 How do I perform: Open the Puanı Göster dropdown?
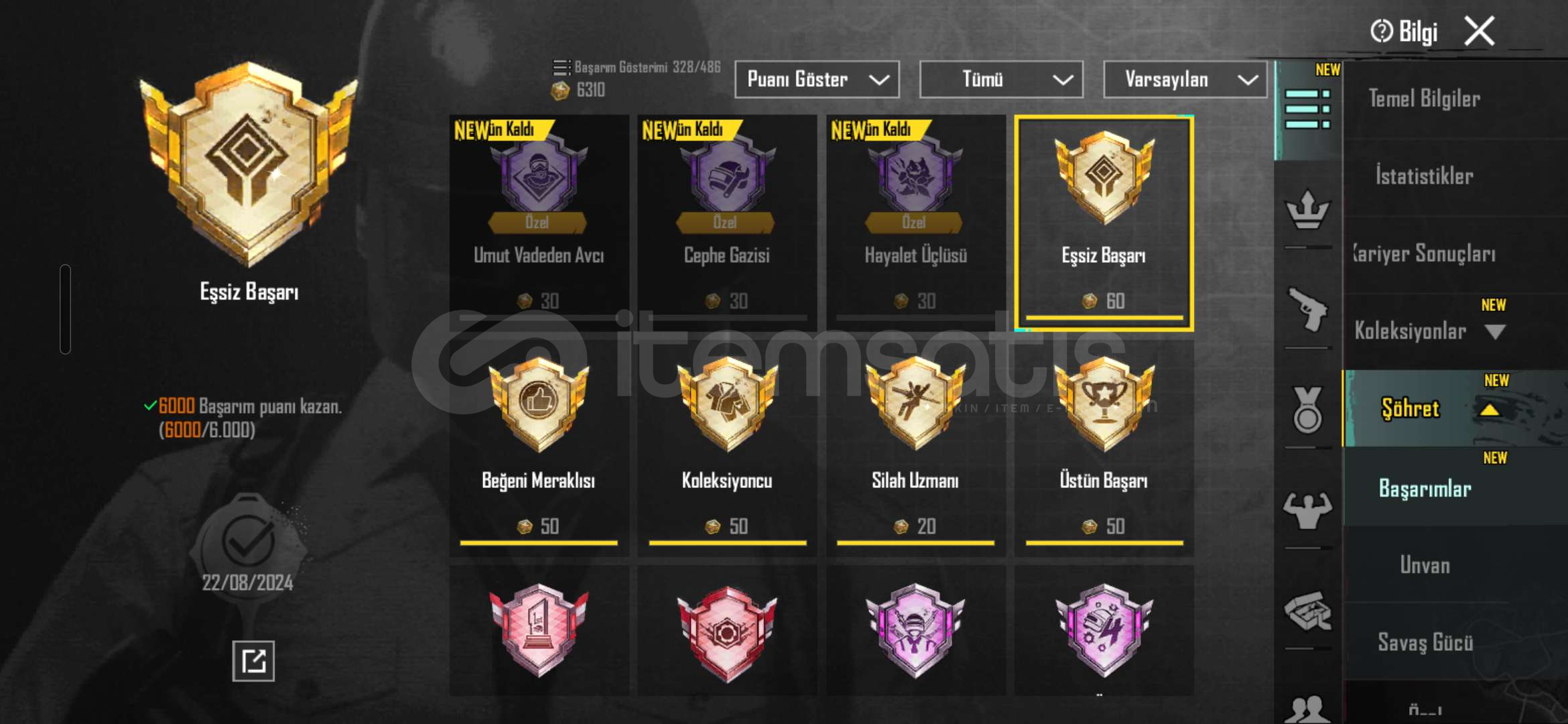(x=817, y=80)
